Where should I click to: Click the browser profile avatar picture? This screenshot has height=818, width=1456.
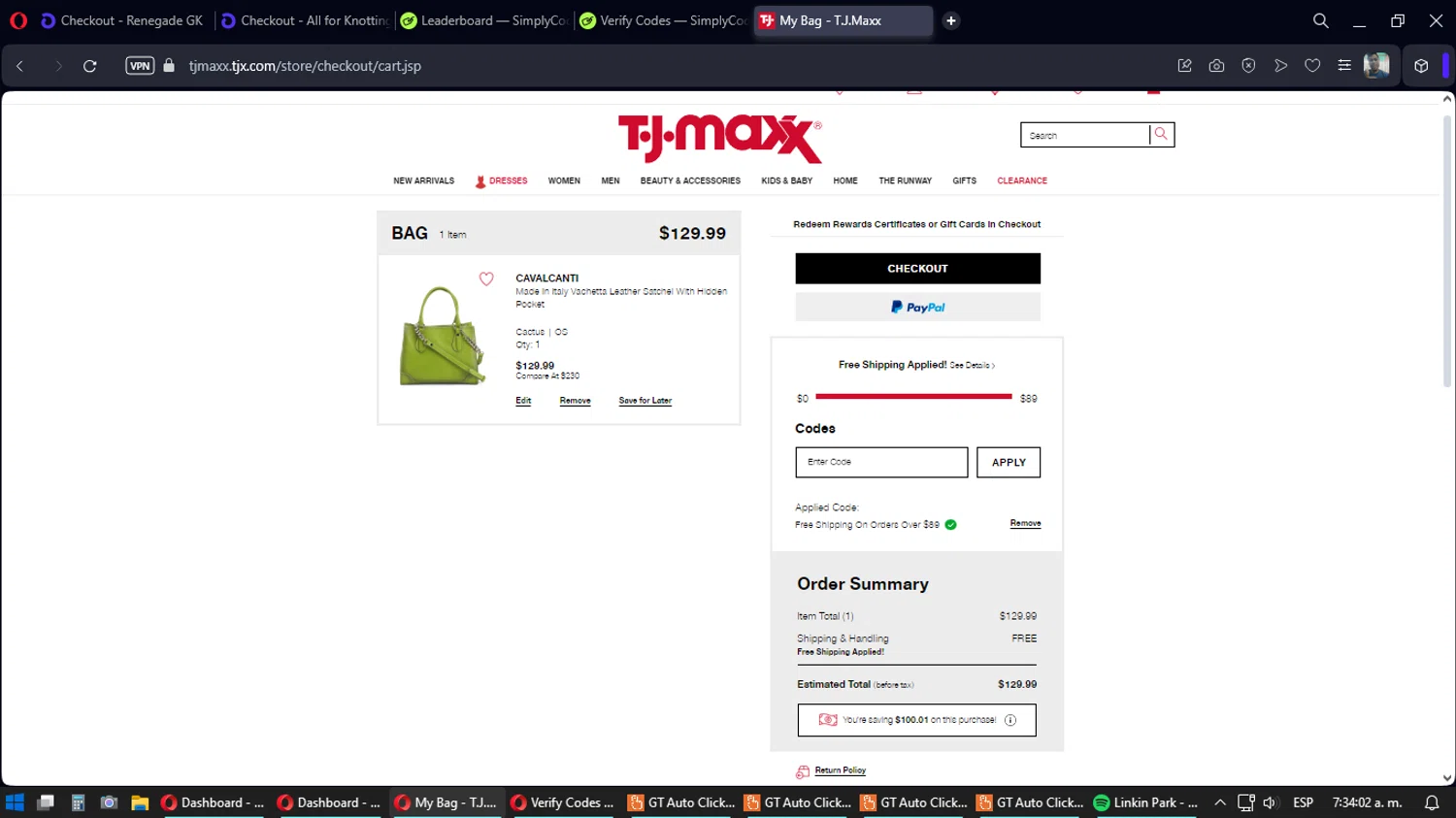(1376, 66)
